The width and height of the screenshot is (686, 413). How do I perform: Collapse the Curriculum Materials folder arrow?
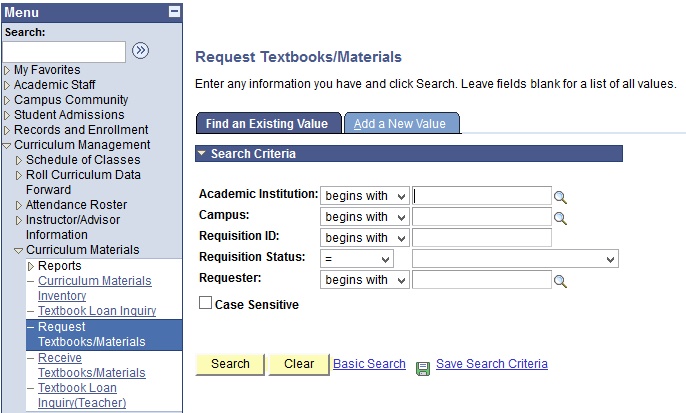[x=18, y=251]
